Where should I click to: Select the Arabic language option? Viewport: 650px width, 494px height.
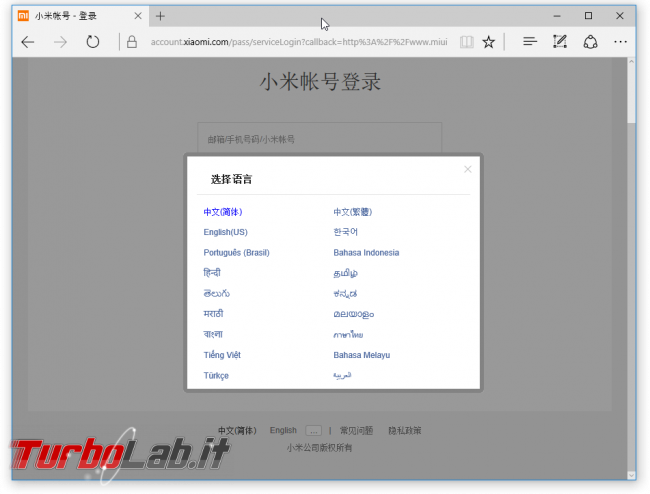click(x=342, y=375)
